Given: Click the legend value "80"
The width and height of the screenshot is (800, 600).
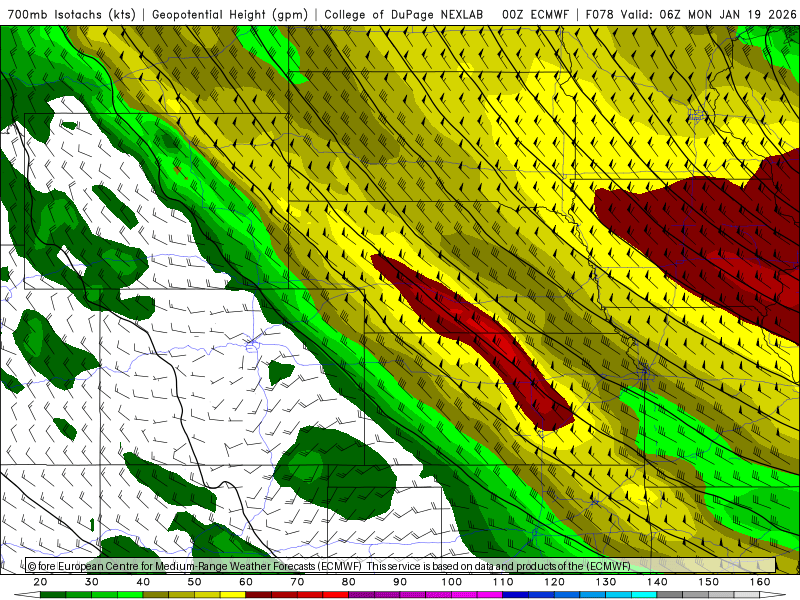Looking at the screenshot, I should coord(348,582).
